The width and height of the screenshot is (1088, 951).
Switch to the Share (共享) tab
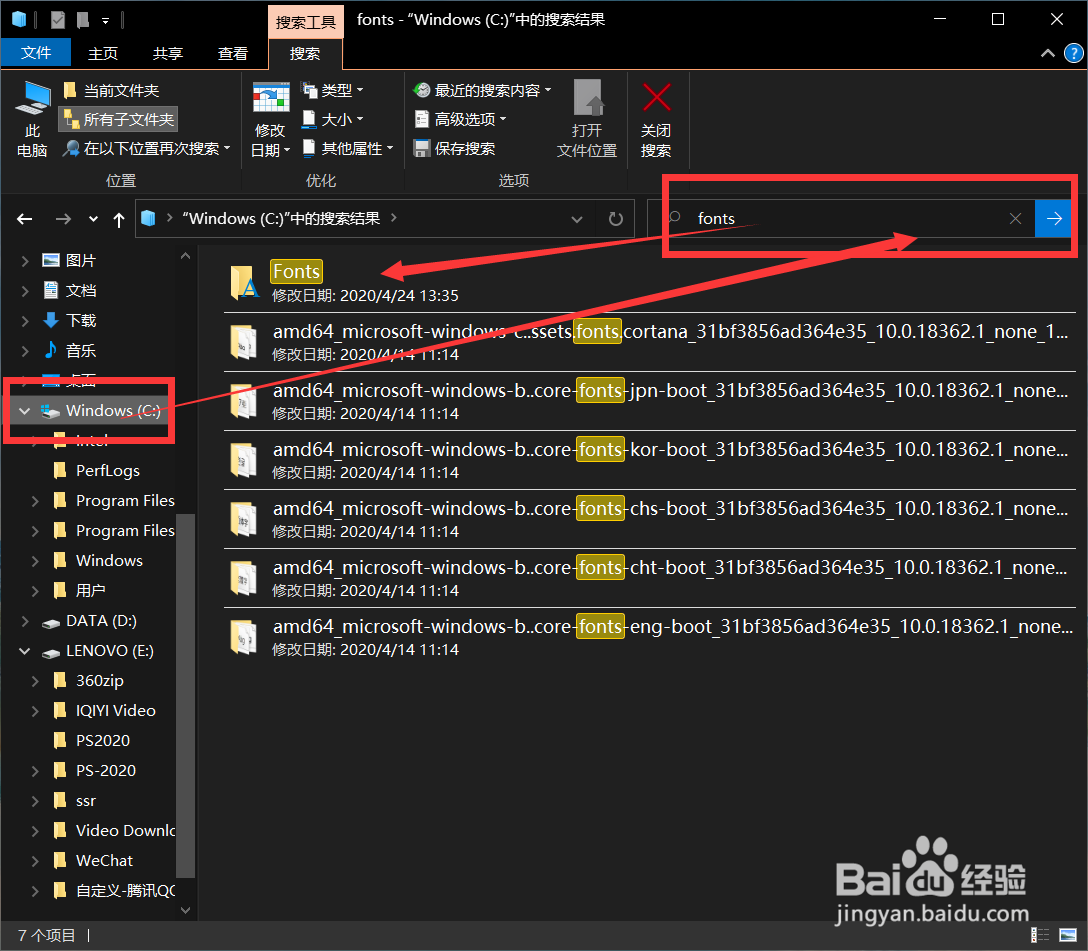(x=168, y=53)
